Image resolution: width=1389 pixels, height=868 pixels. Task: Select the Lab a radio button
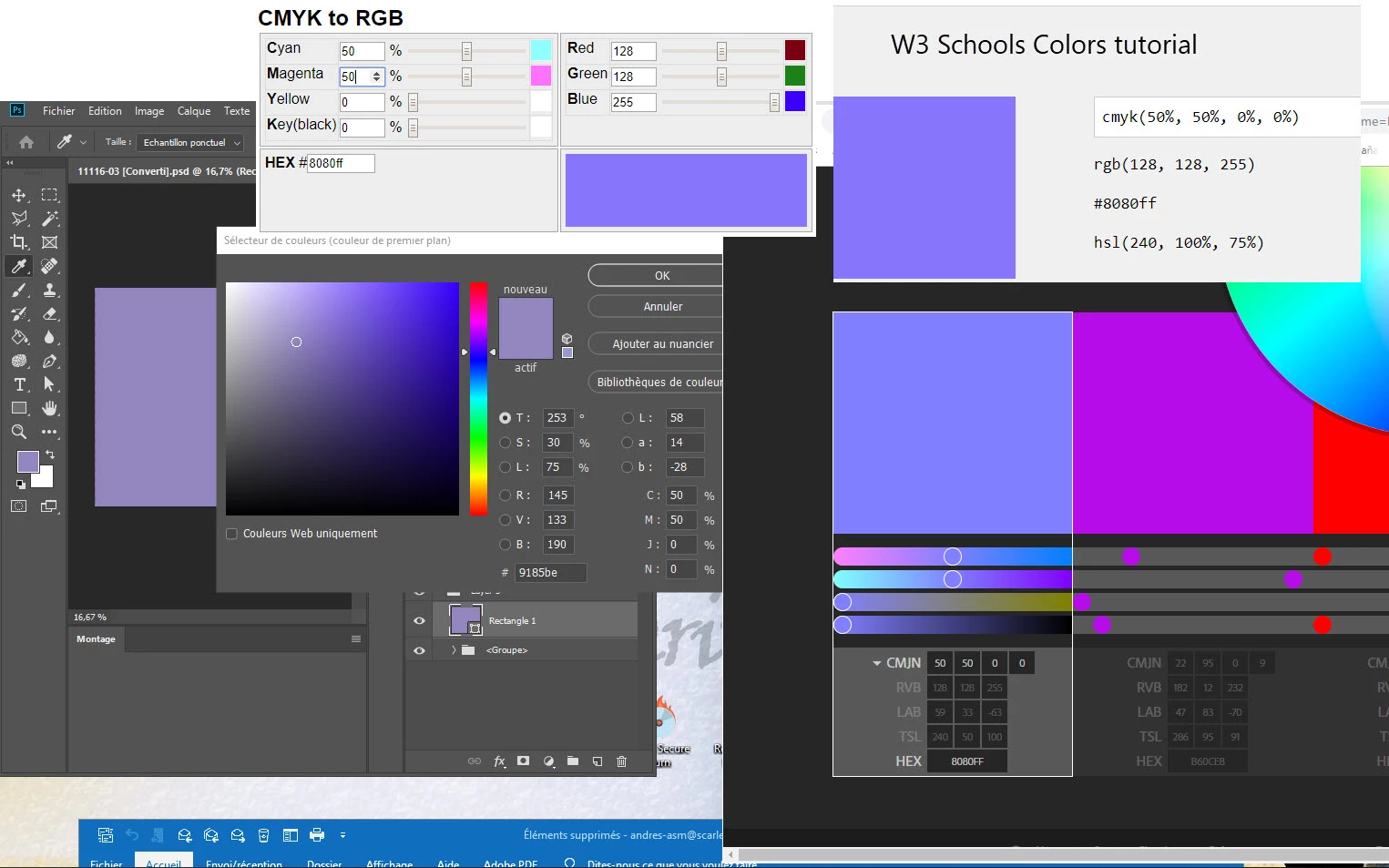point(628,443)
